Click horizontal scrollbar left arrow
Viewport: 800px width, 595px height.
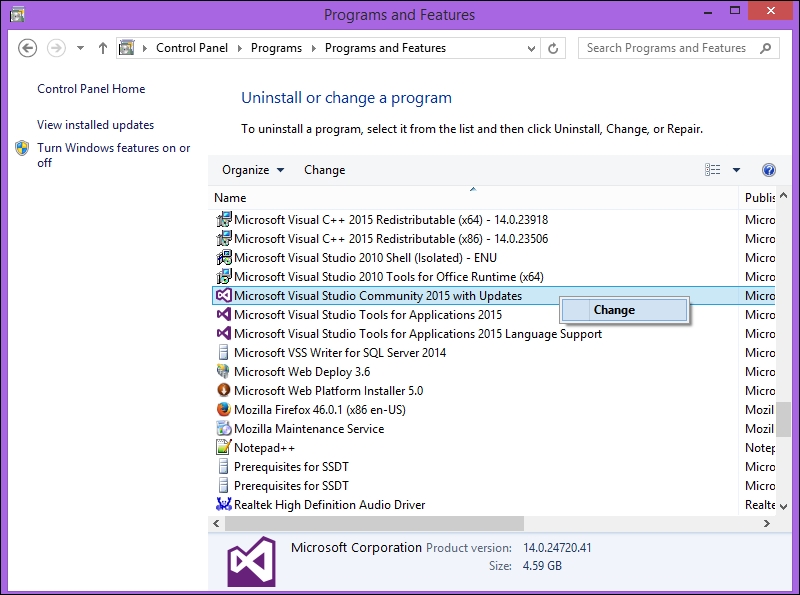(x=216, y=524)
